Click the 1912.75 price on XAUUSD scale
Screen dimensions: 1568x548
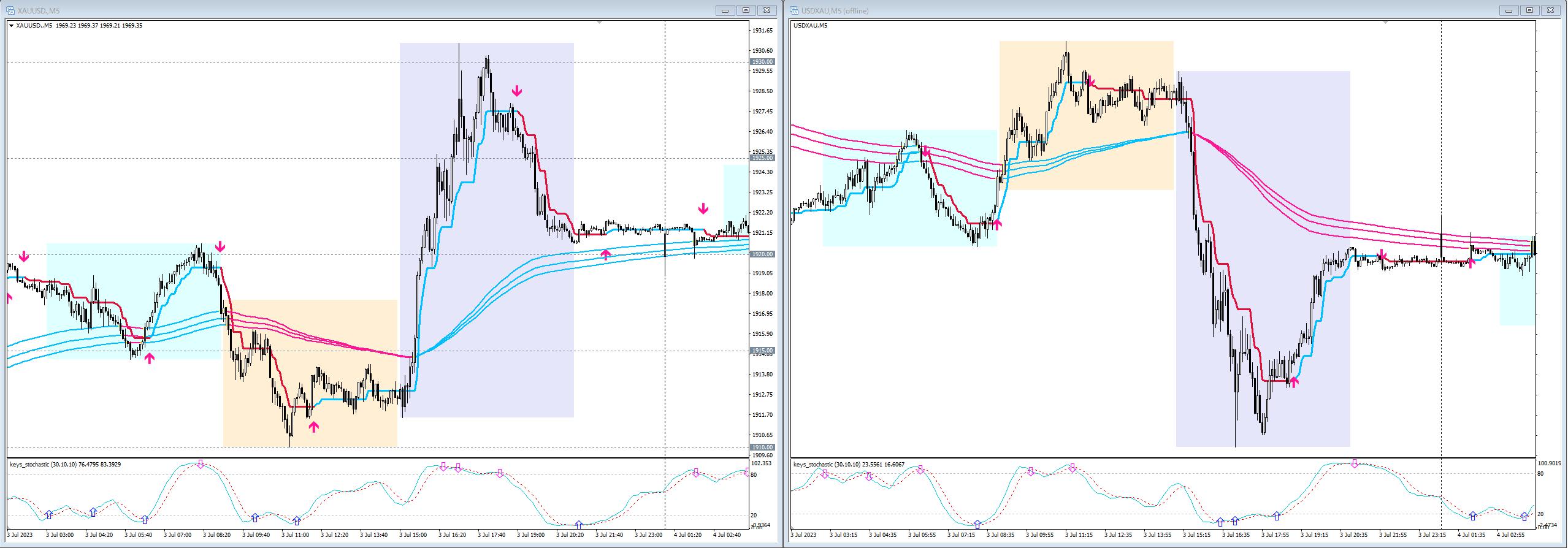click(x=763, y=395)
